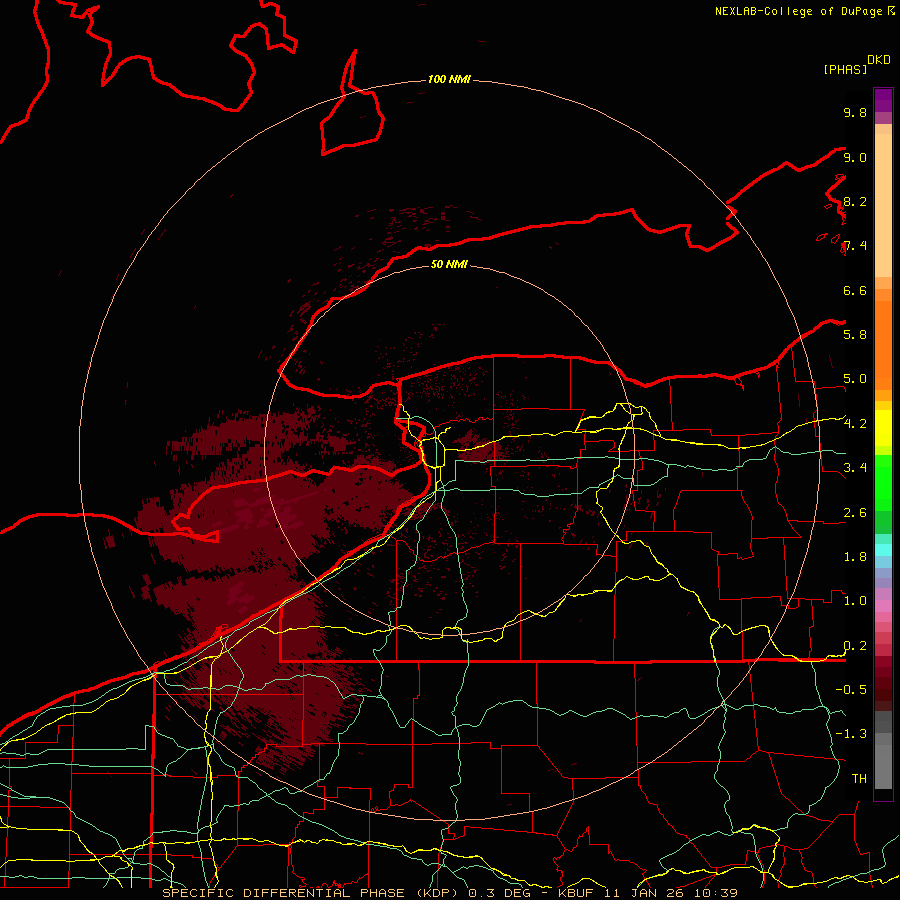Click the 11 JAN 26 date in footer

point(647,893)
